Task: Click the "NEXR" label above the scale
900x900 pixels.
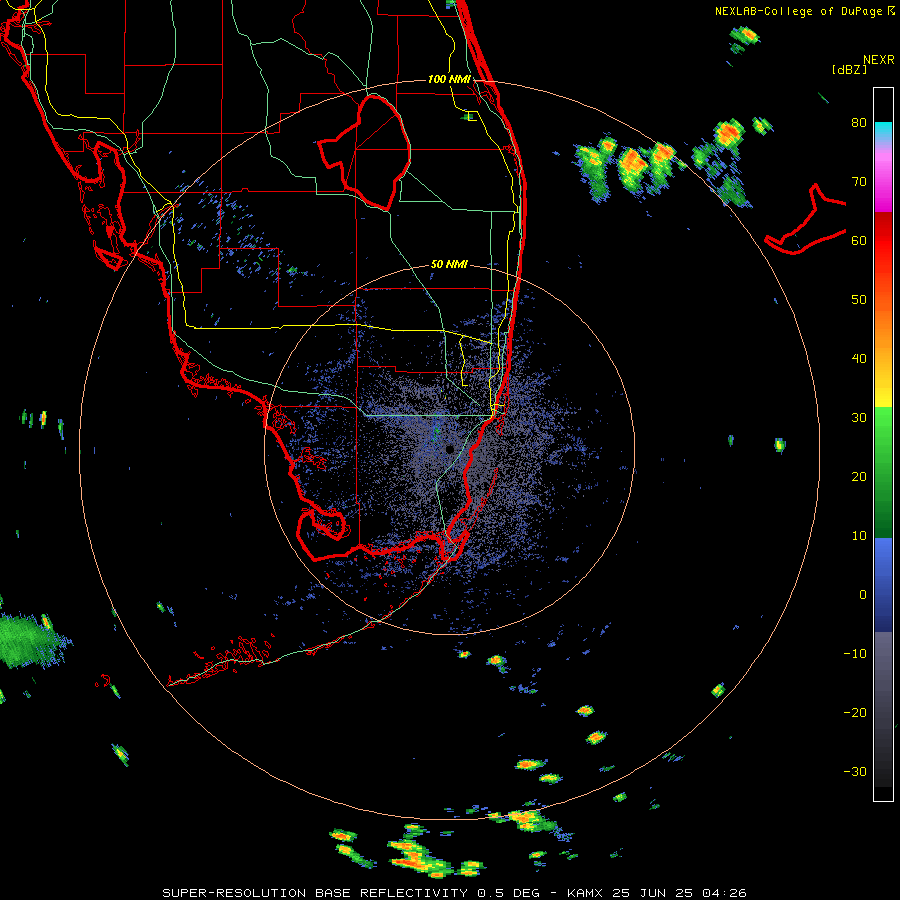Action: (x=879, y=60)
